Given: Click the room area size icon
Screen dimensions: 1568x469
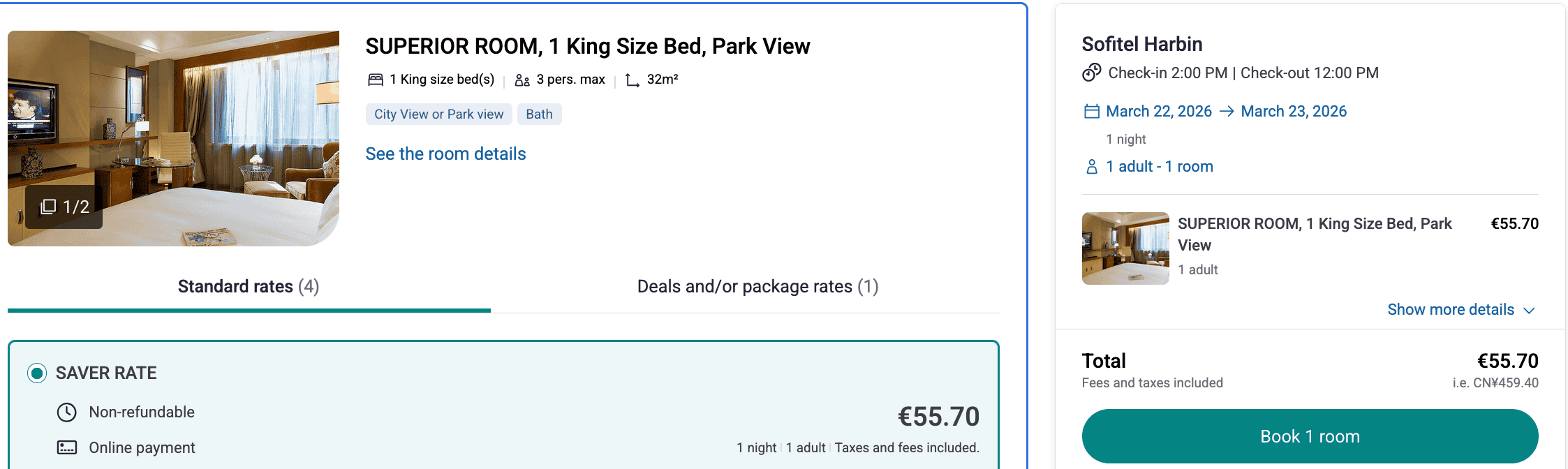Looking at the screenshot, I should [633, 80].
